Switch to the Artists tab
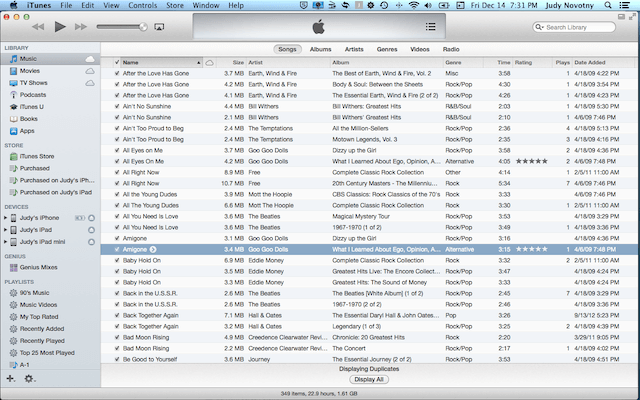 (354, 49)
